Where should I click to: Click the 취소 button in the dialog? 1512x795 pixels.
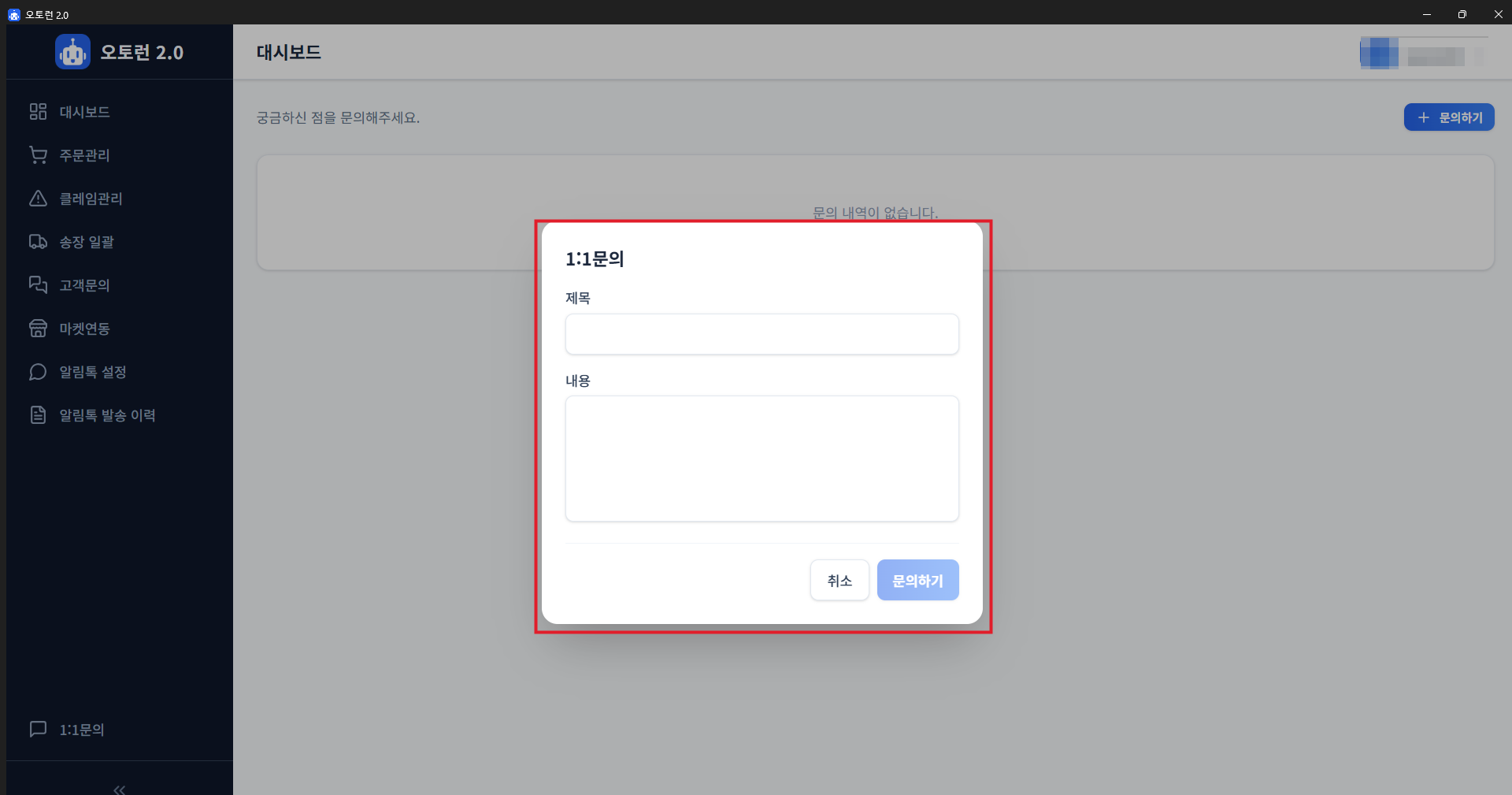click(x=839, y=580)
